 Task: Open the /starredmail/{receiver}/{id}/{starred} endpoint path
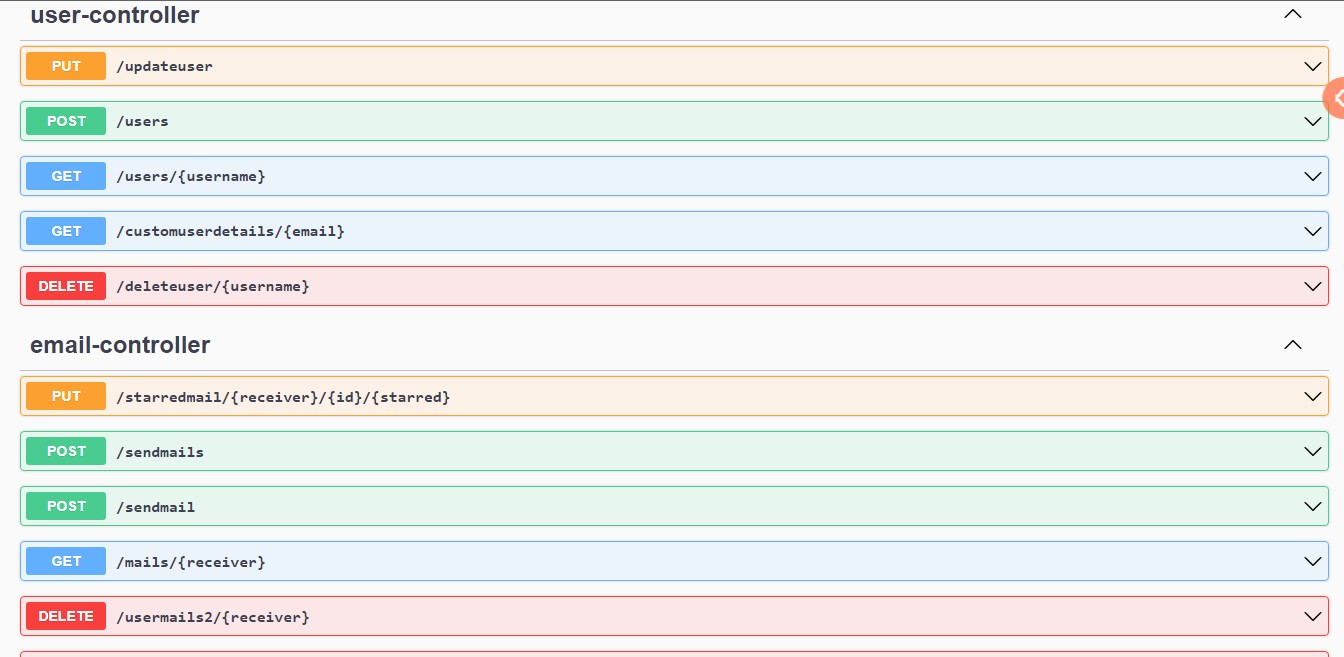(283, 397)
